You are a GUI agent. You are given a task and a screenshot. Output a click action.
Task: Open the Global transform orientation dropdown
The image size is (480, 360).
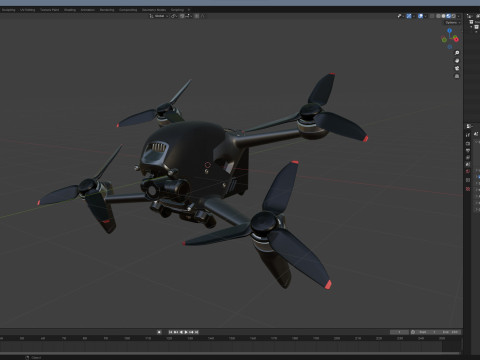(159, 16)
